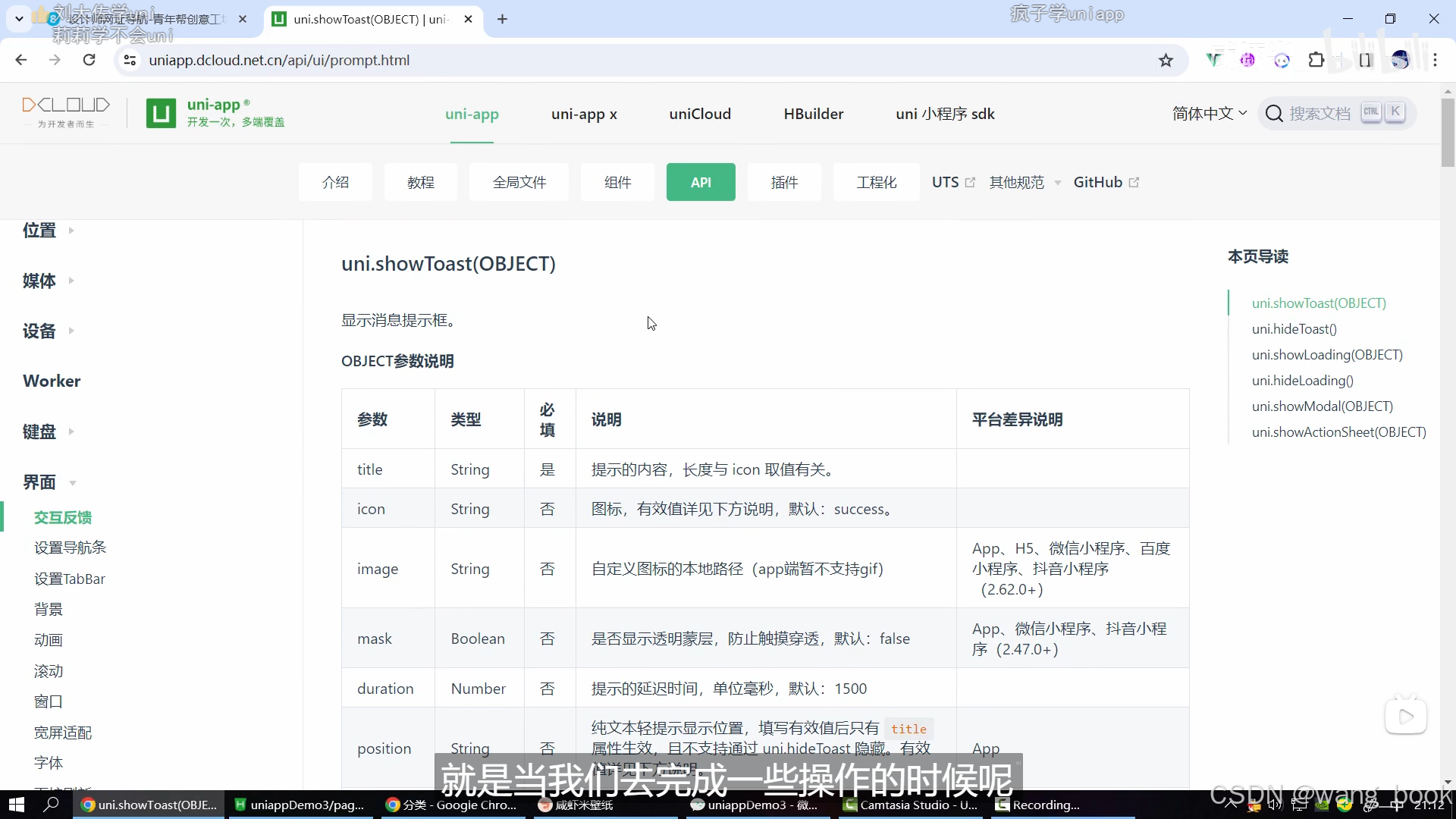Open new browser tab with plus
This screenshot has width=1456, height=819.
click(502, 19)
